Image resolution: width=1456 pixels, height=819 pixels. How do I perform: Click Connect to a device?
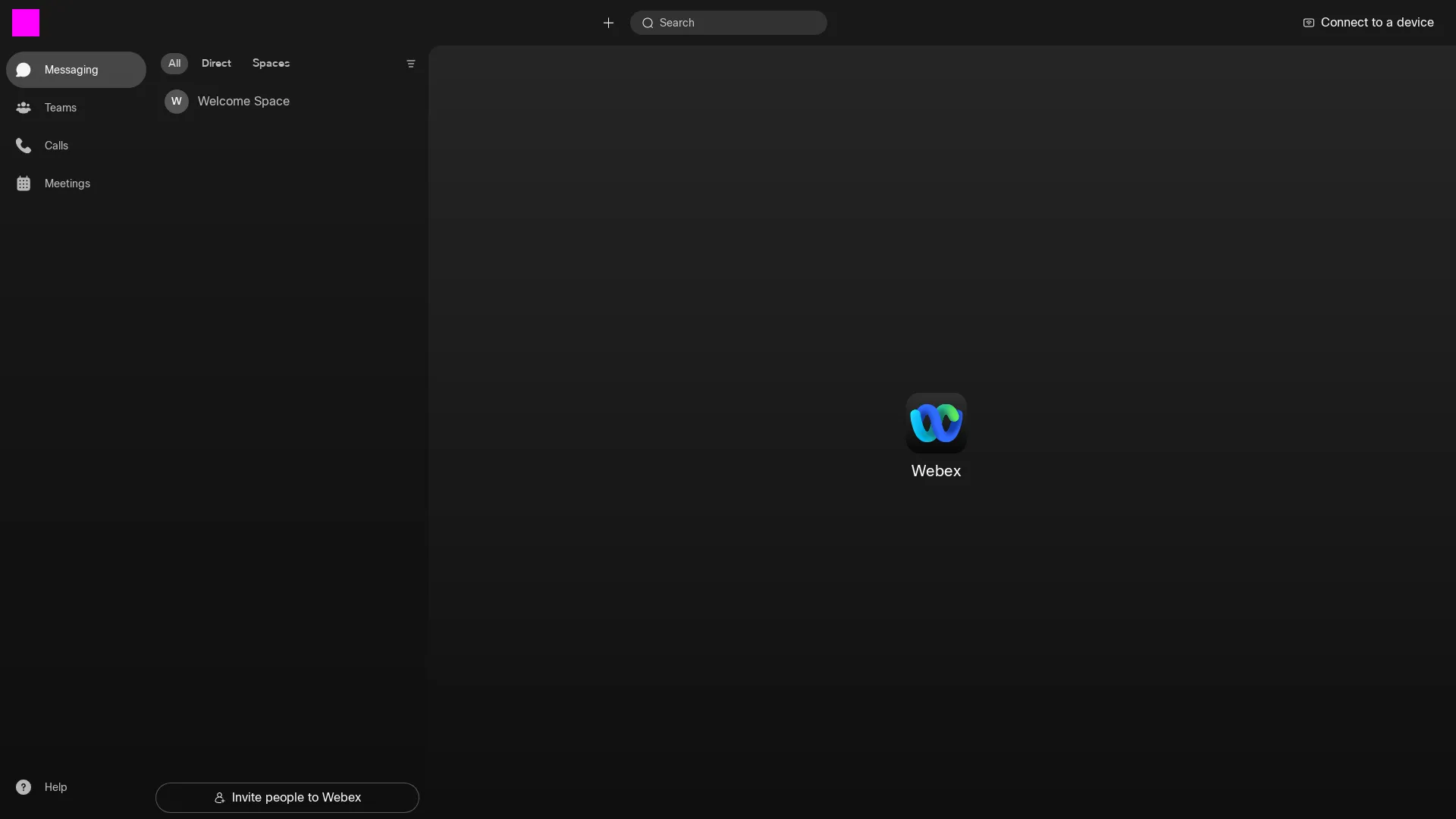1368,23
